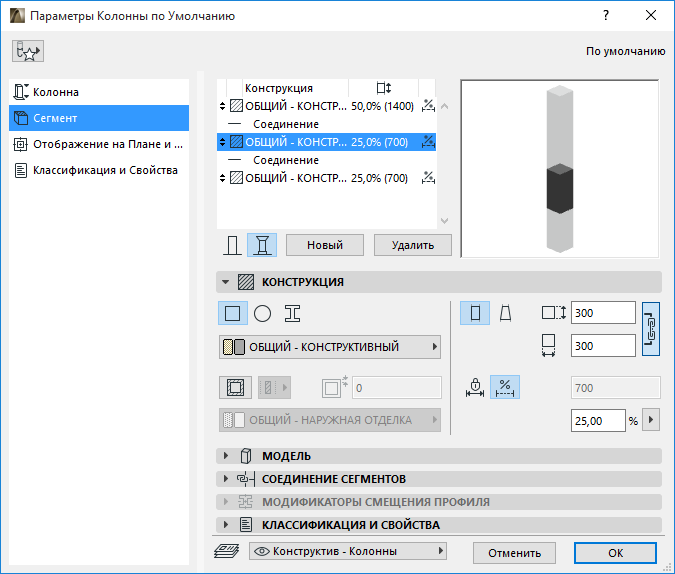Select highlighted segment row 25,0% (700)
675x574 pixels.
(326, 142)
